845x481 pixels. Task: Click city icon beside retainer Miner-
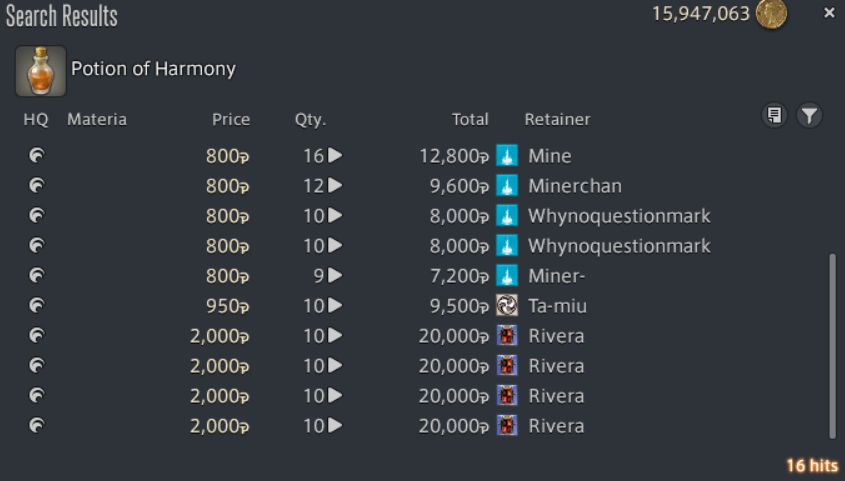pos(507,275)
